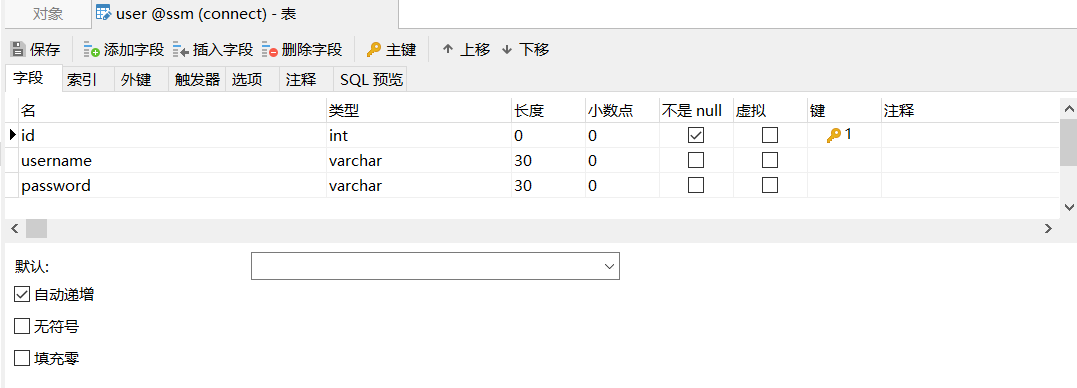This screenshot has width=1077, height=388.
Task: Click the Add Field (添加字段) icon
Action: click(x=91, y=49)
